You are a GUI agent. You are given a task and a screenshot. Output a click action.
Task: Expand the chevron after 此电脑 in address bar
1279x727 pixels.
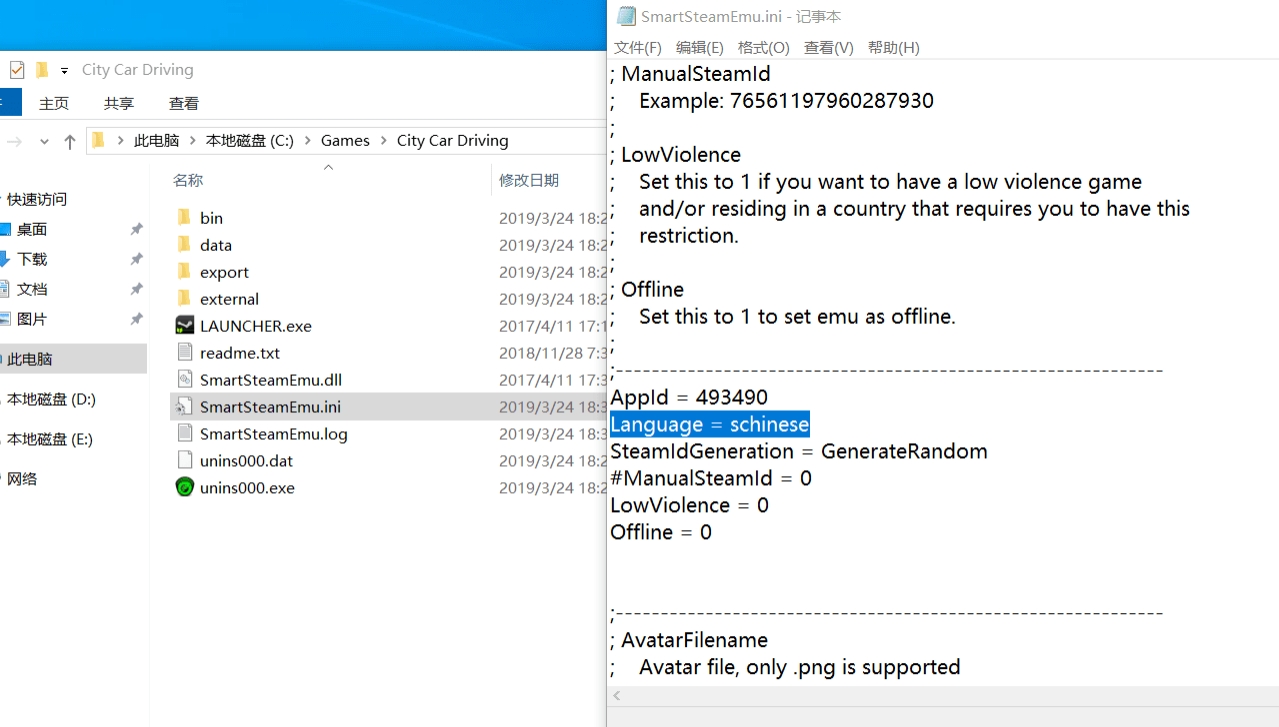point(193,141)
